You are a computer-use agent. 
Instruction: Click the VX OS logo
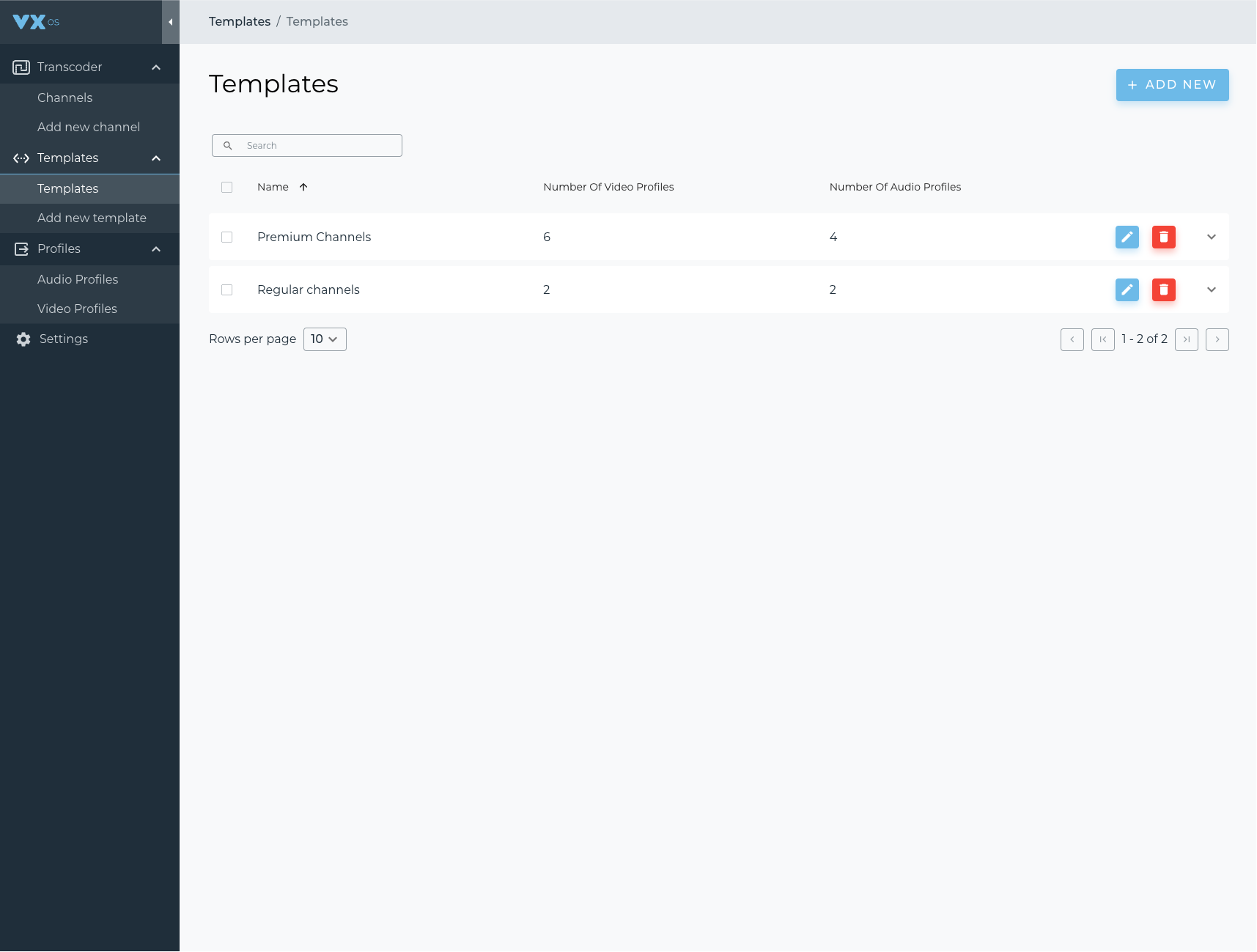pyautogui.click(x=36, y=22)
